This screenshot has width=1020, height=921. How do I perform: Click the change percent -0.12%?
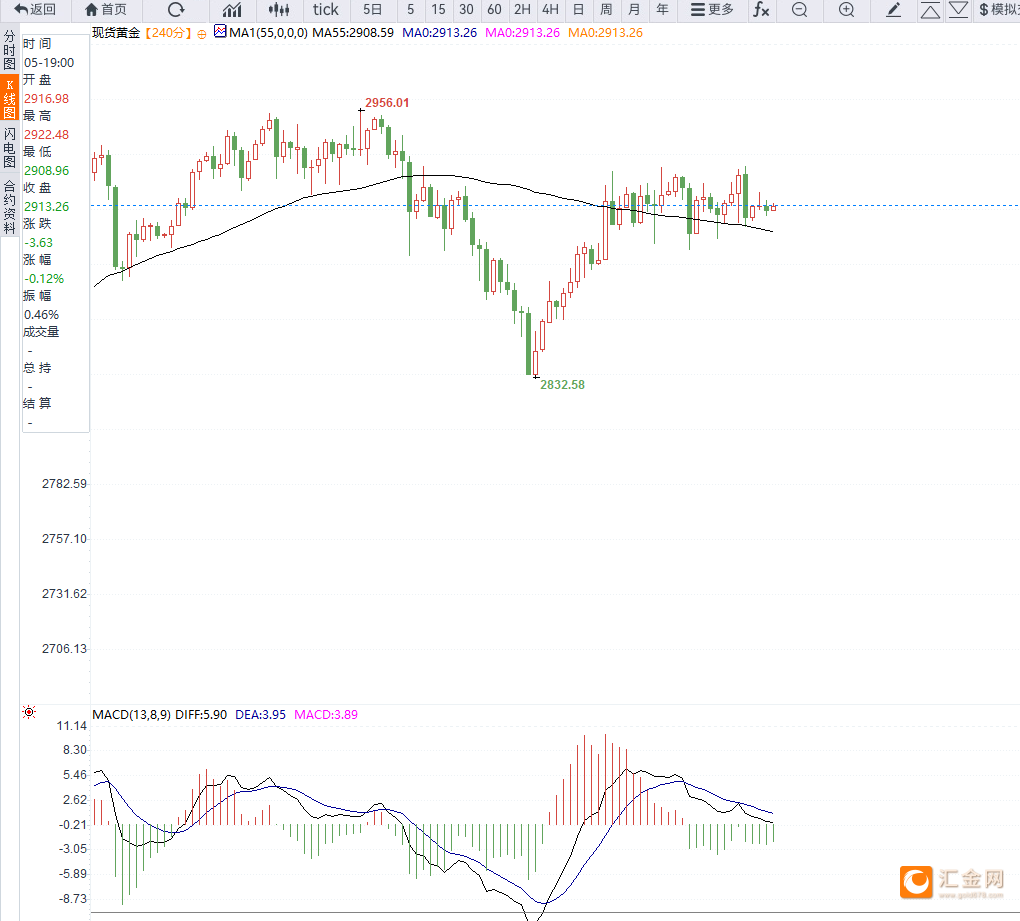(x=44, y=278)
